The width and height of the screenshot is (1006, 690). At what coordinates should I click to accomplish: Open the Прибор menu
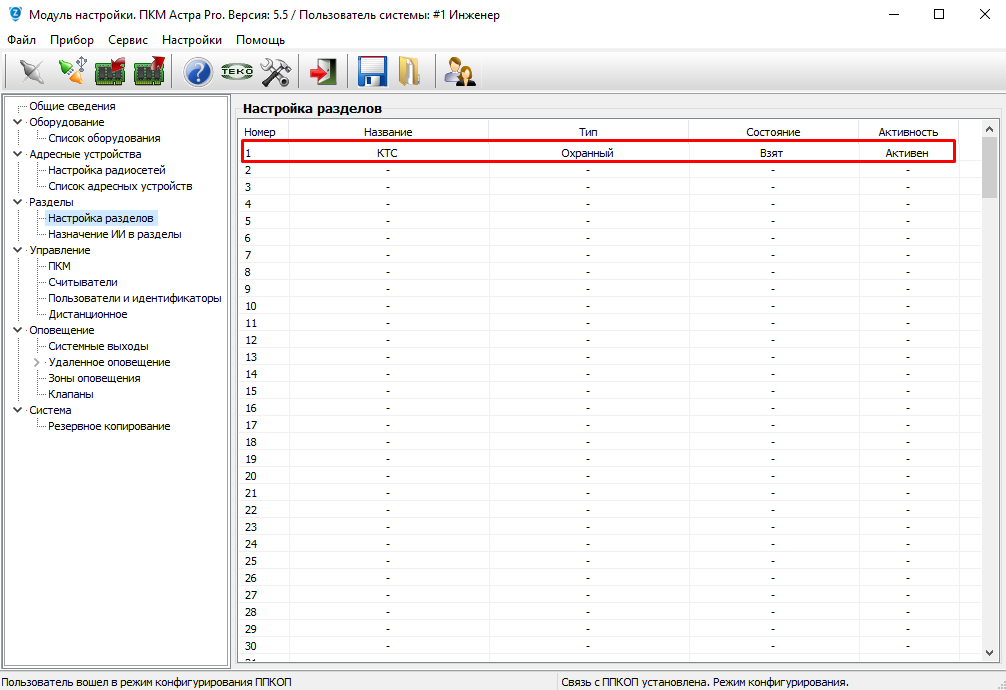pyautogui.click(x=72, y=40)
